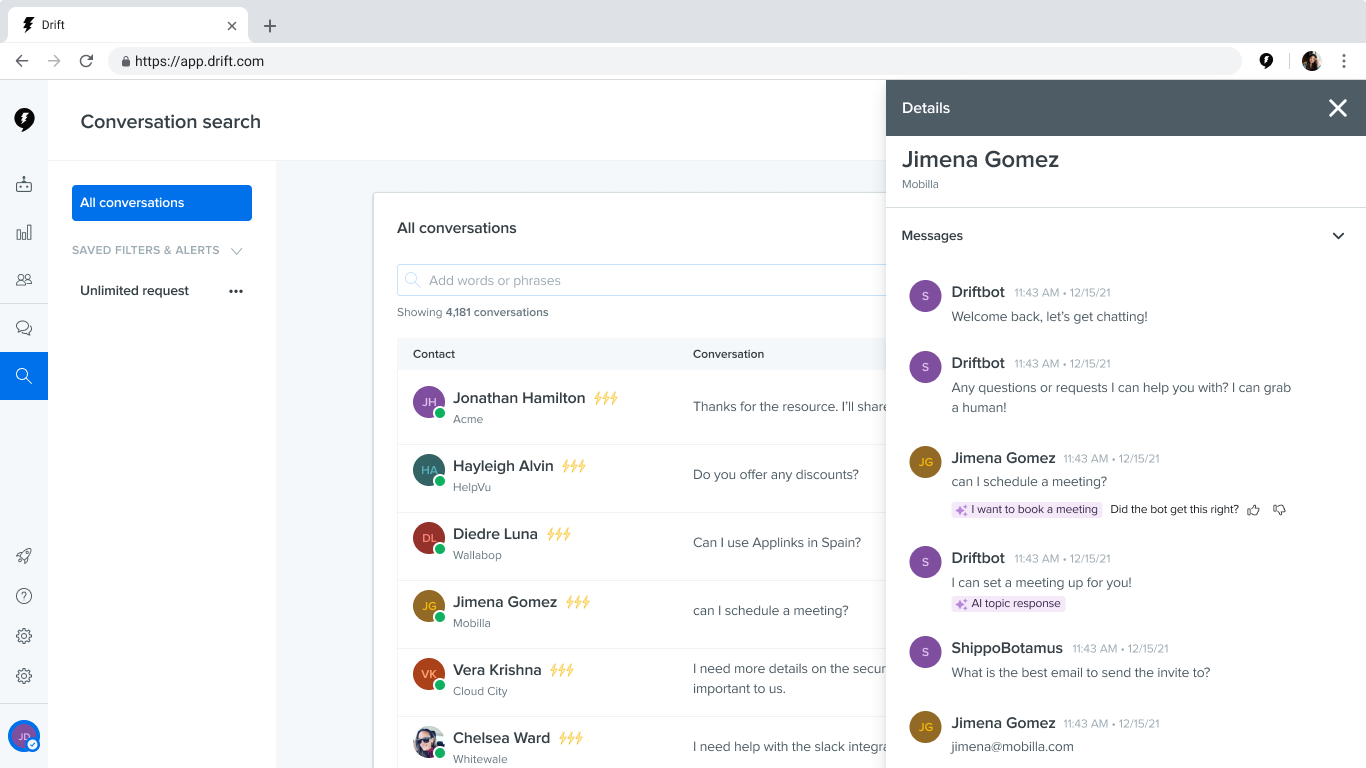Open the reports bar chart icon
Image resolution: width=1366 pixels, height=768 pixels.
pos(24,232)
